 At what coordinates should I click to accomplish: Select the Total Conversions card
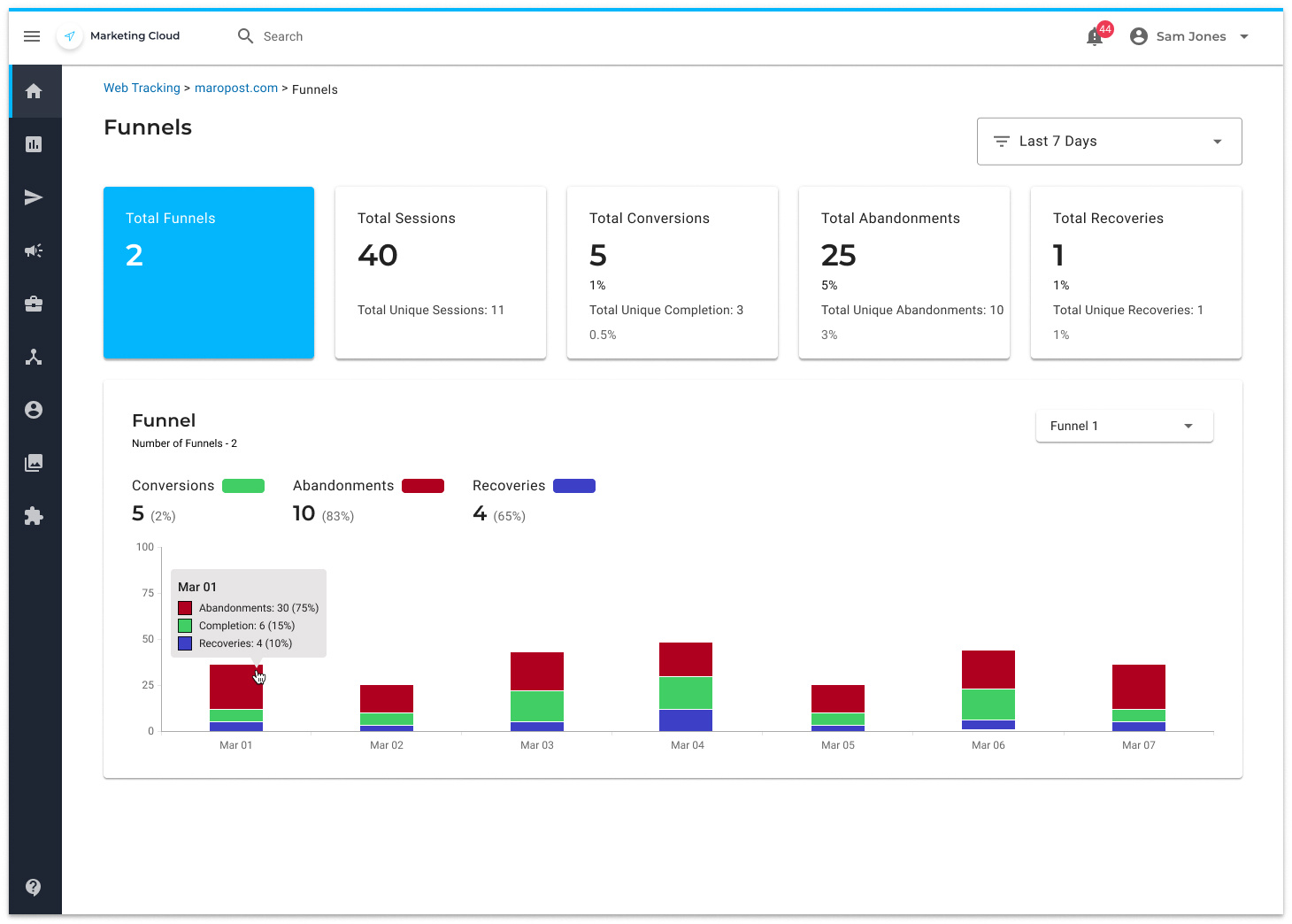coord(672,273)
